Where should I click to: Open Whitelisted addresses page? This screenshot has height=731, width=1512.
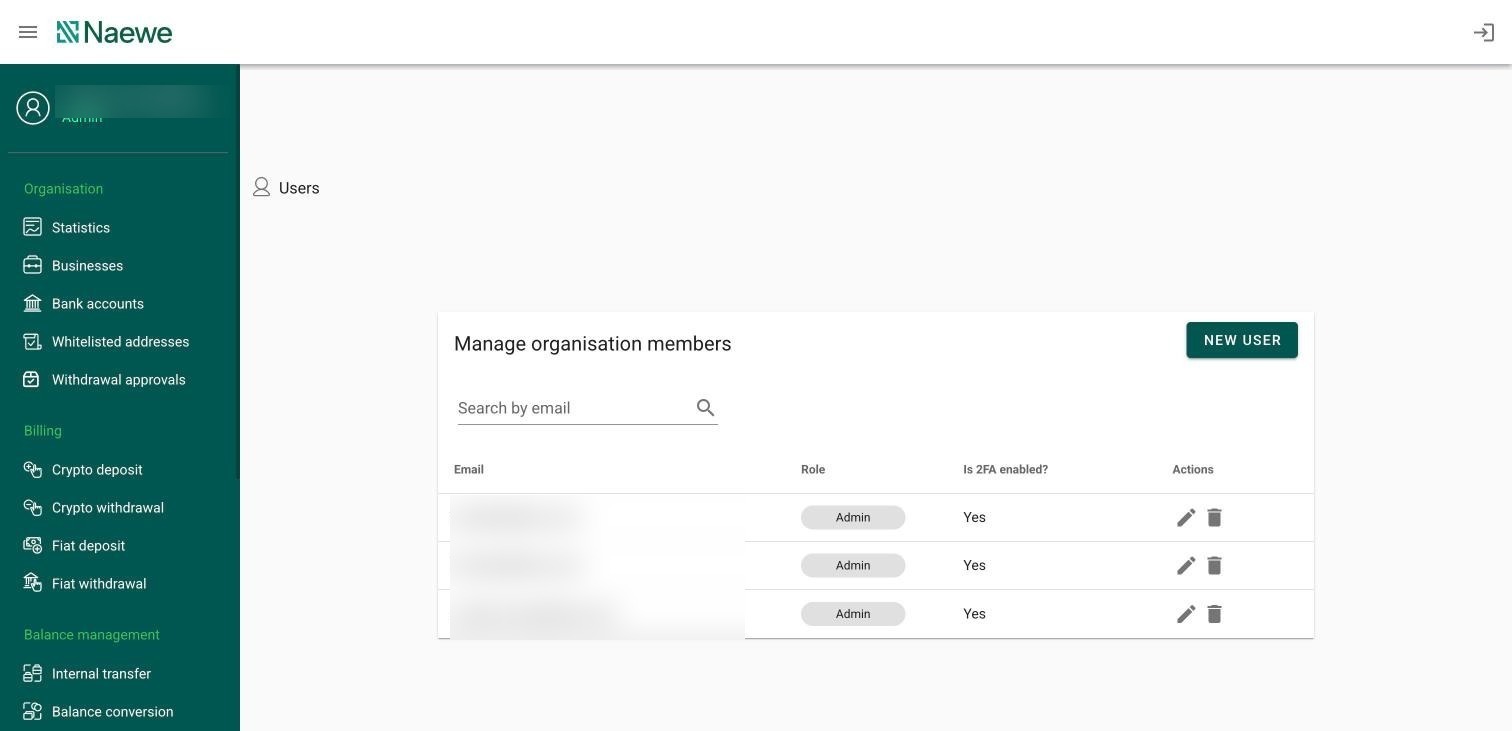click(120, 341)
